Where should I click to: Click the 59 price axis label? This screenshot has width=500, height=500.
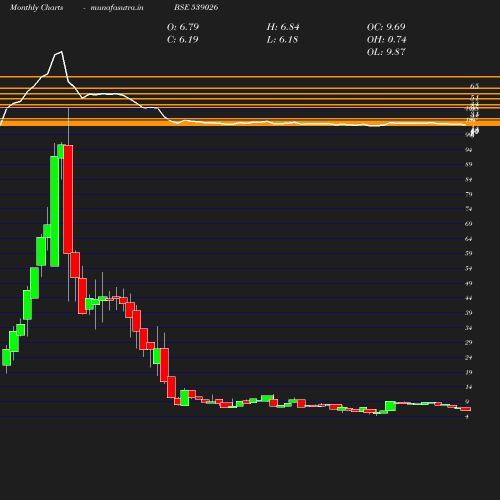469,254
